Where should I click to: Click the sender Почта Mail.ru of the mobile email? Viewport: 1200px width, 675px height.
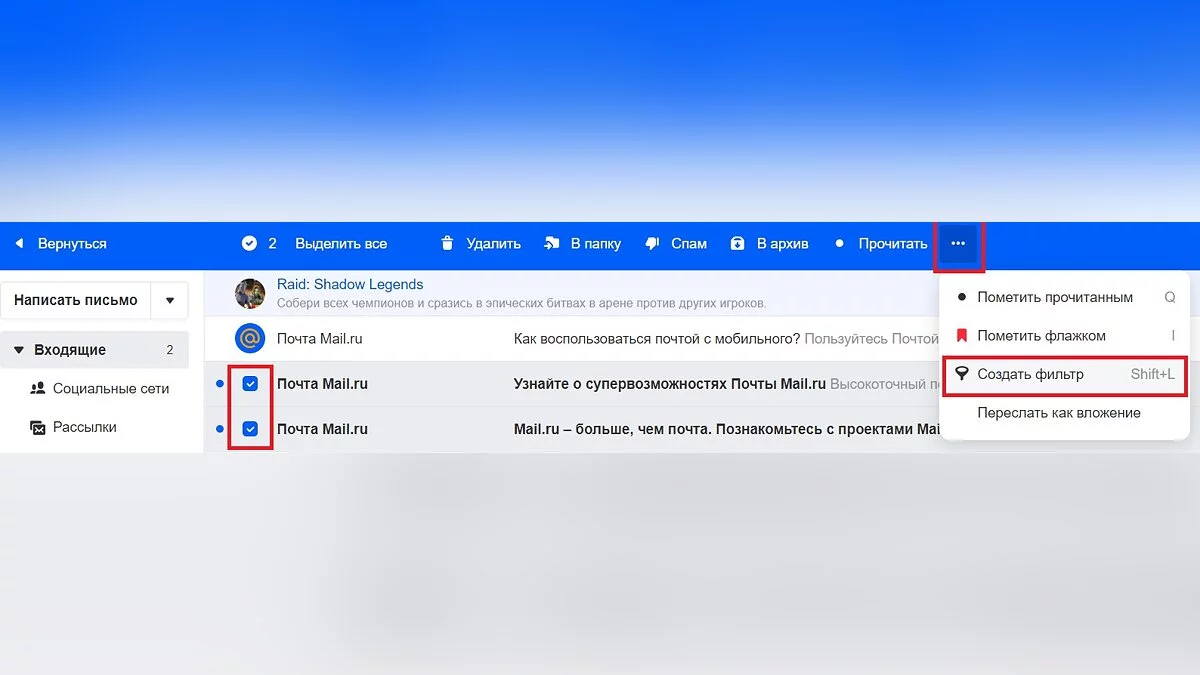click(319, 339)
